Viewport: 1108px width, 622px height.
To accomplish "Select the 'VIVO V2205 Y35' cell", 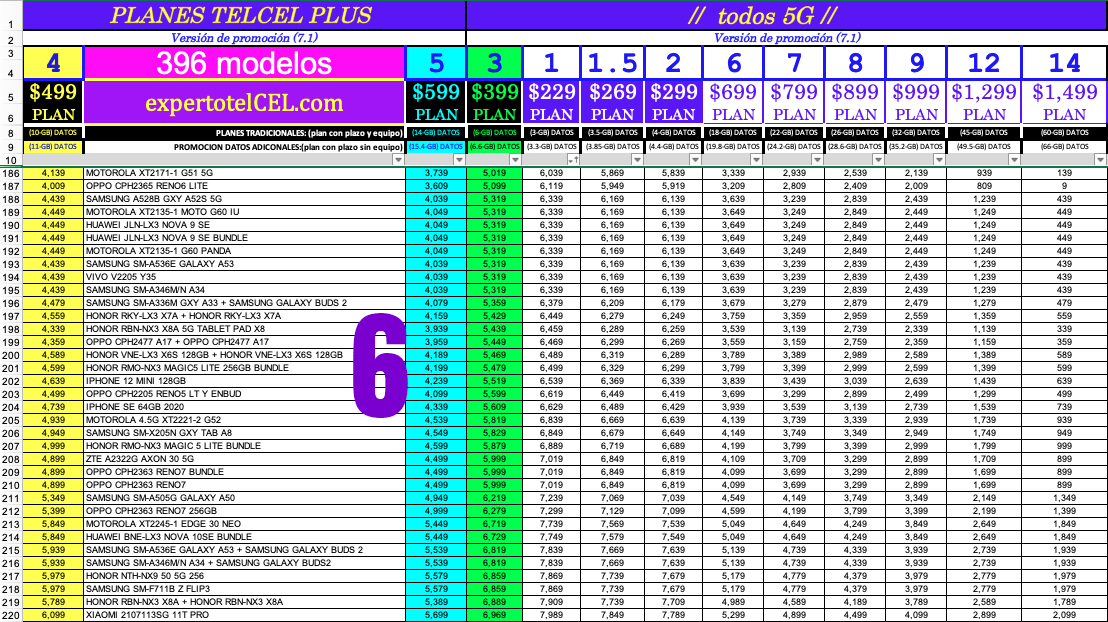I will point(244,277).
